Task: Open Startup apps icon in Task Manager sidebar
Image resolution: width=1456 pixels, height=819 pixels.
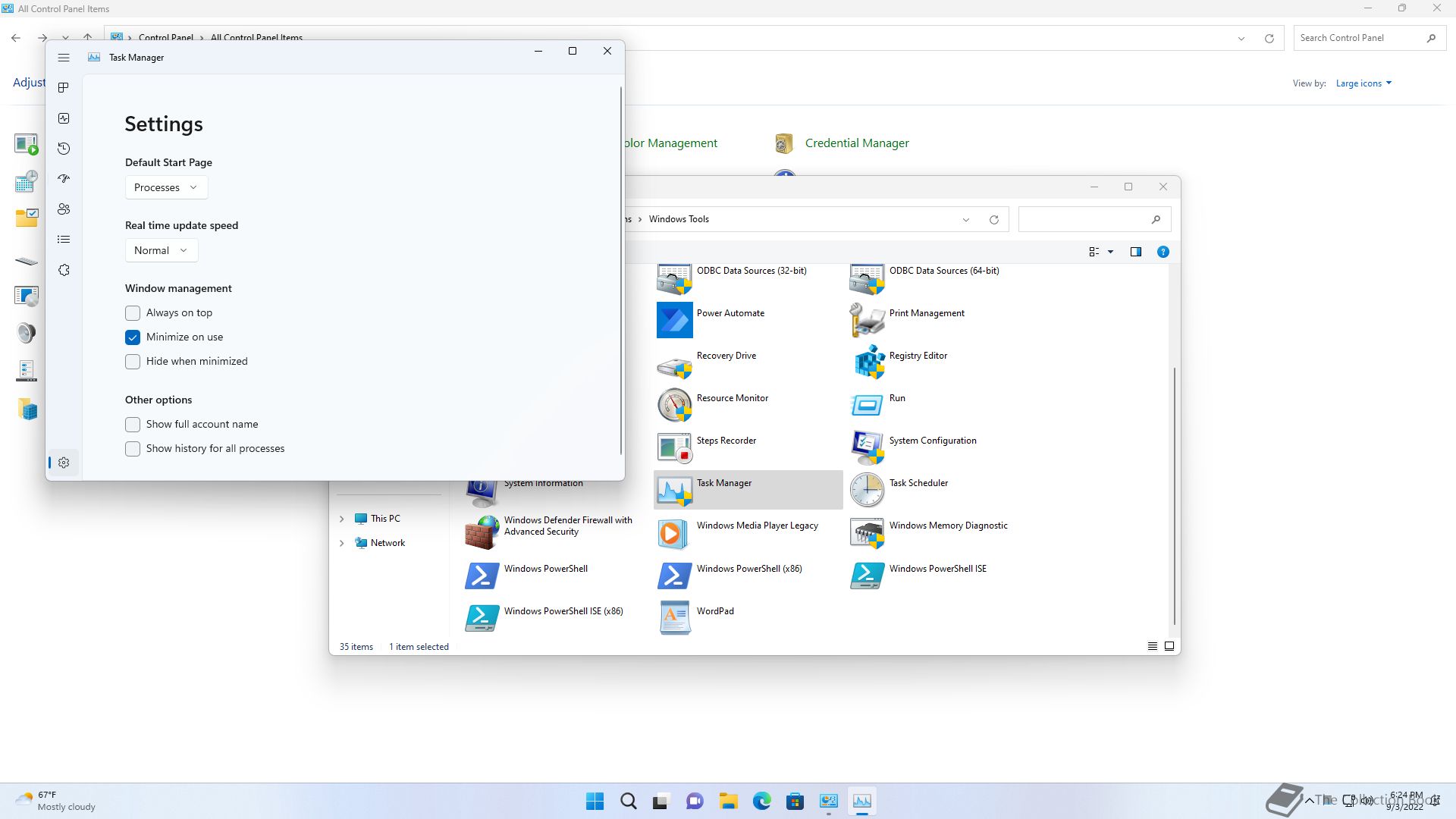Action: (64, 179)
